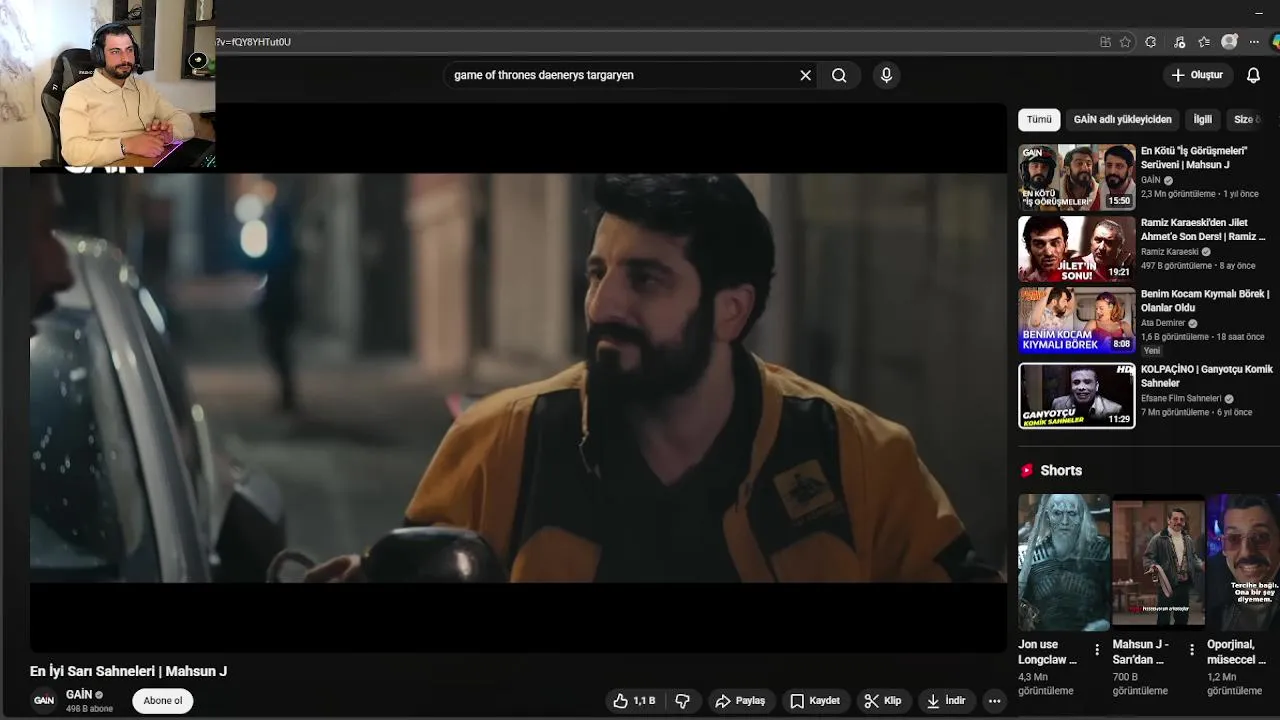This screenshot has width=1280, height=720.
Task: Share the video via Paylaş
Action: point(741,701)
